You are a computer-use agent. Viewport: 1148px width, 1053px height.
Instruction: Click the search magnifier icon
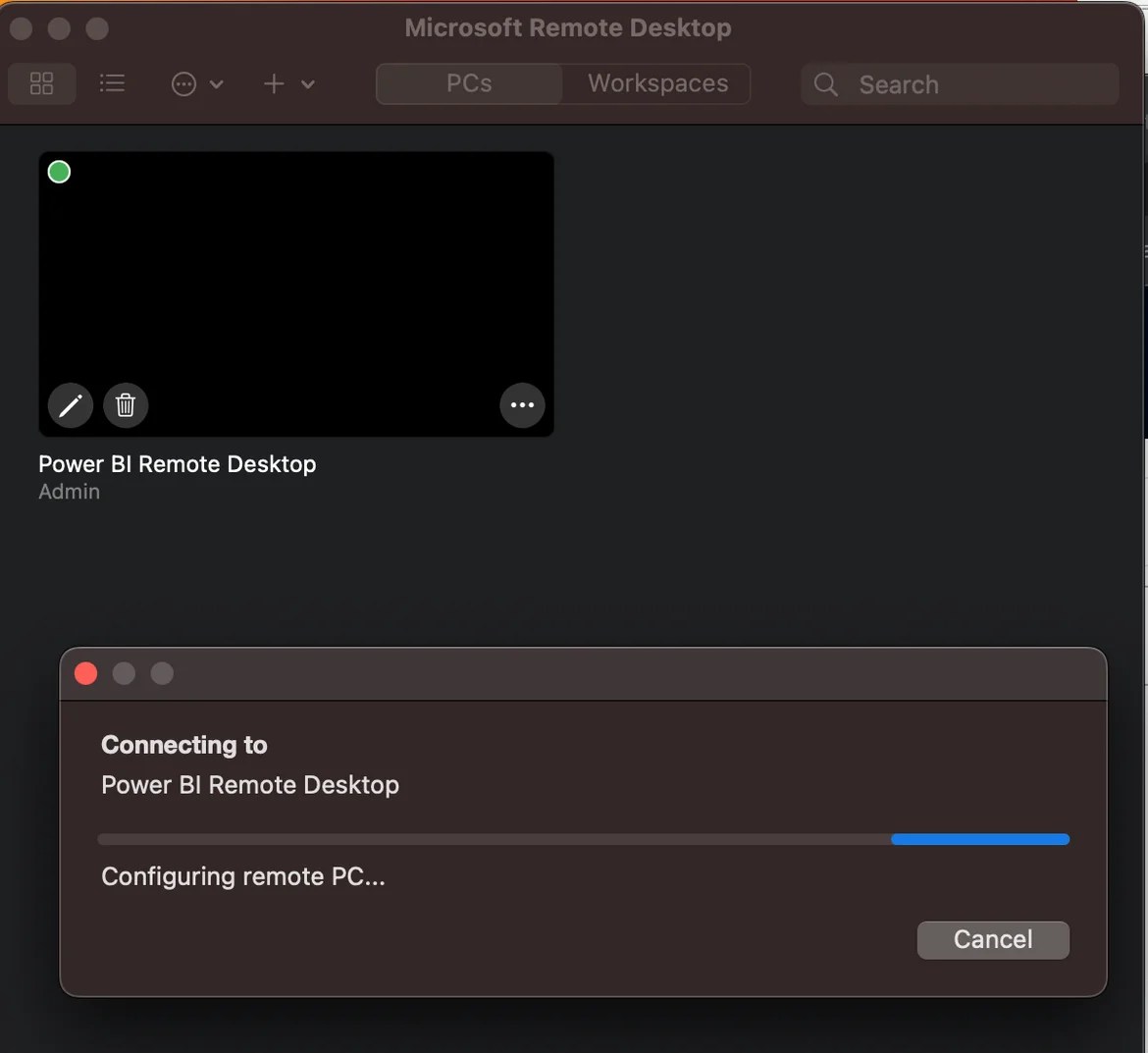(x=825, y=84)
